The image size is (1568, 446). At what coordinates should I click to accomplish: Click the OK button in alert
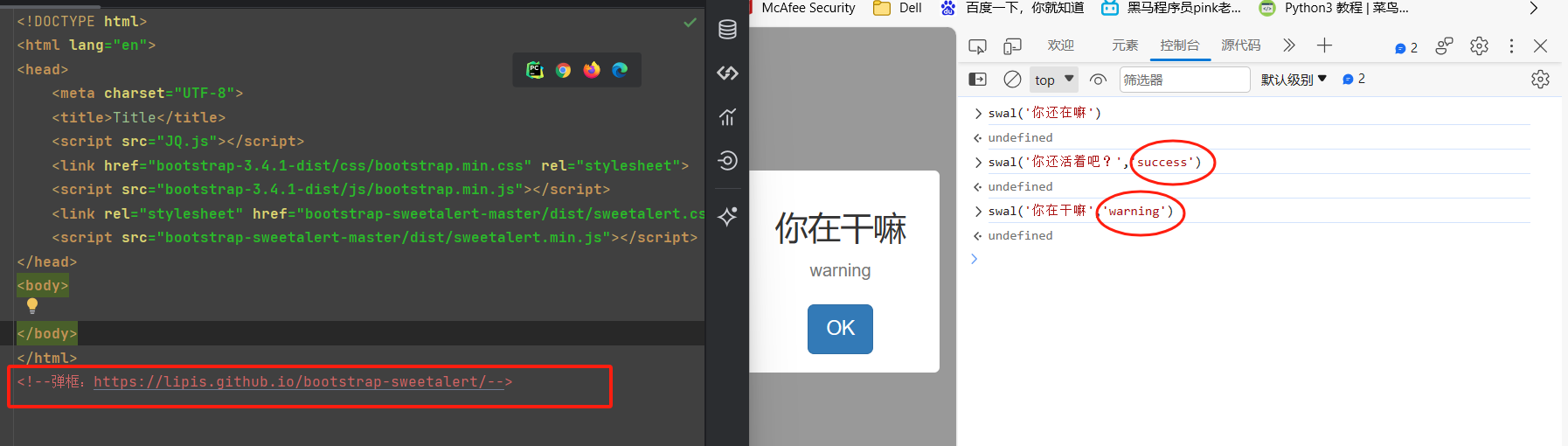click(x=840, y=329)
